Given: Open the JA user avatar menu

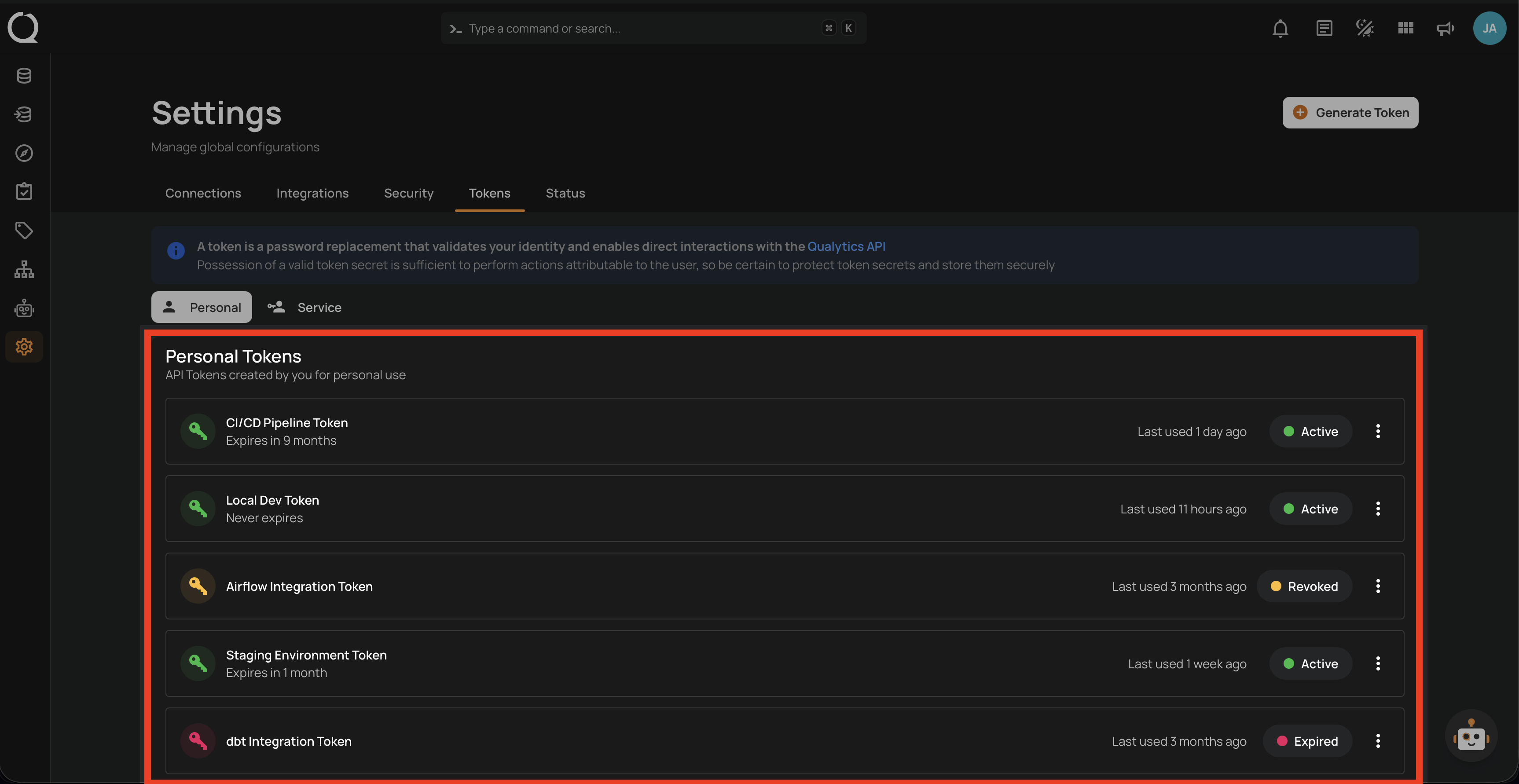Looking at the screenshot, I should pos(1490,28).
